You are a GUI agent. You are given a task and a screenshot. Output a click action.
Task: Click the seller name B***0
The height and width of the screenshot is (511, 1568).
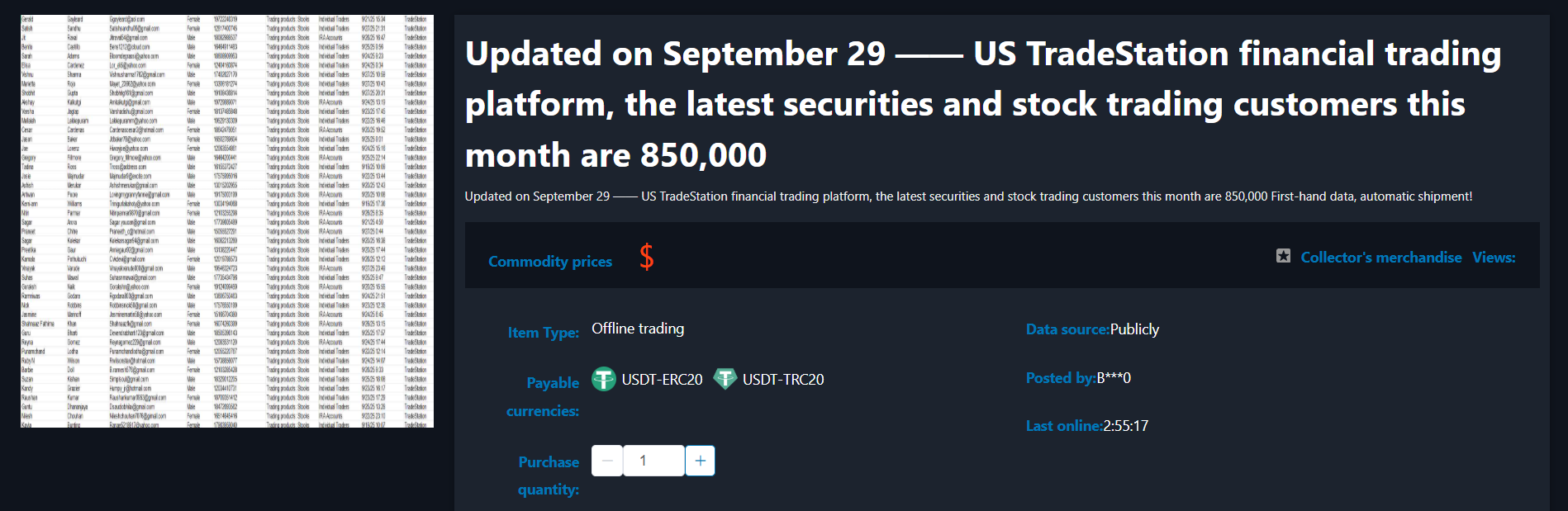pos(1114,378)
